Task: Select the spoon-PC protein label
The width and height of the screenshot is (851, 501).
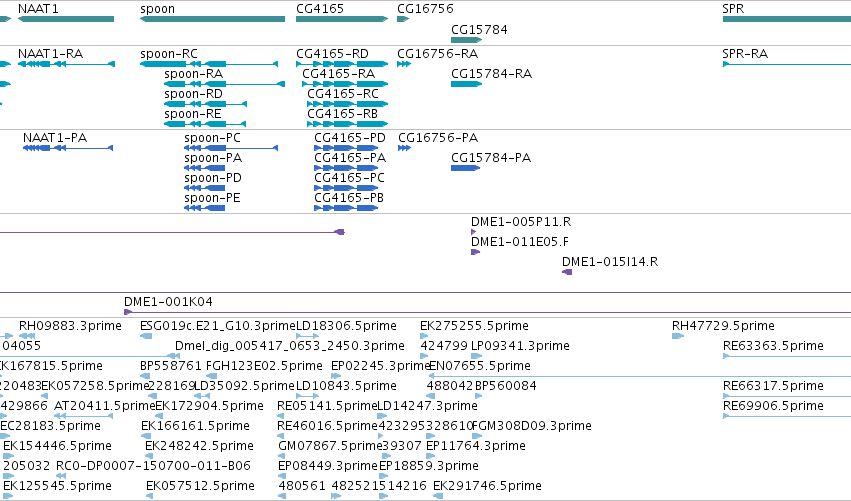Action: coord(212,138)
